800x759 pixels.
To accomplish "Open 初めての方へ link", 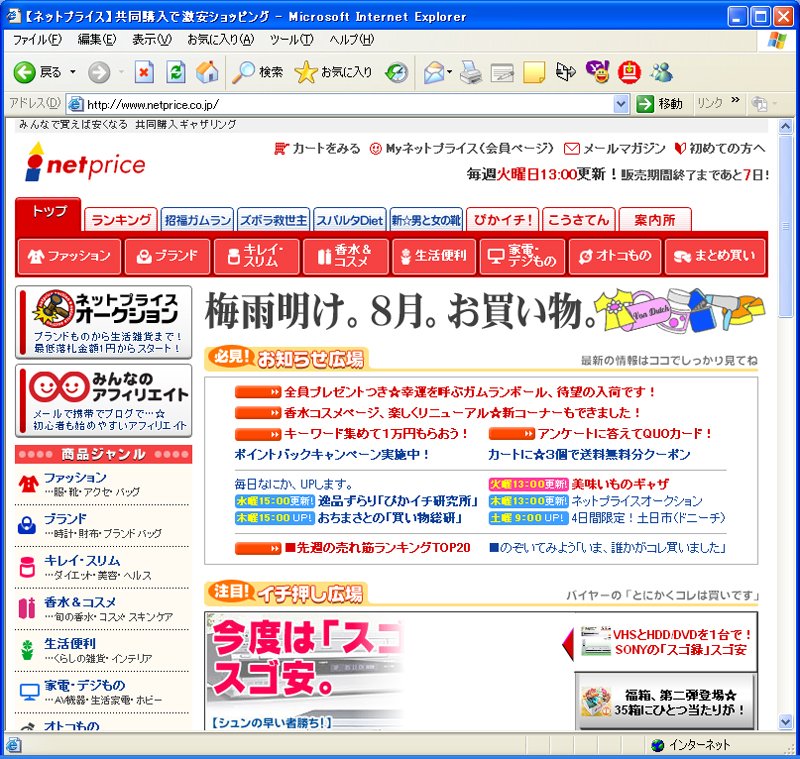I will click(719, 148).
